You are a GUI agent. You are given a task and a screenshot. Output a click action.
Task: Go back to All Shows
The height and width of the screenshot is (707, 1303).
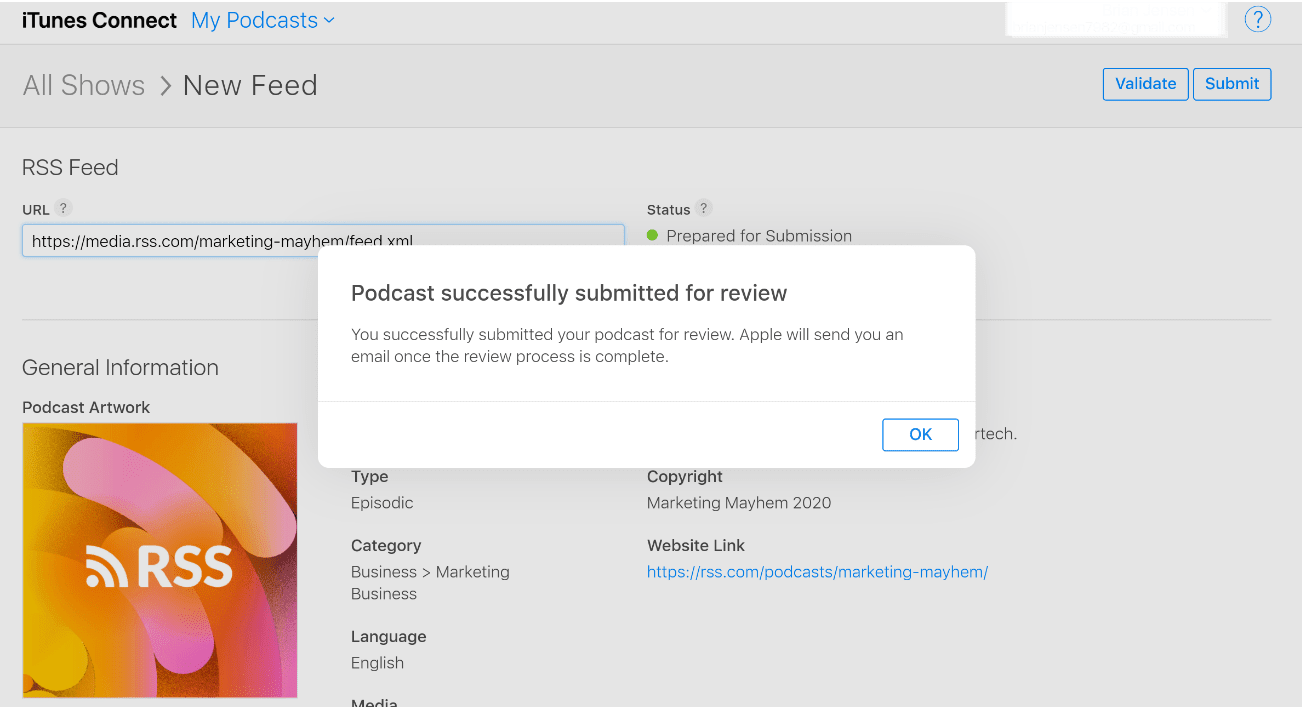tap(84, 85)
